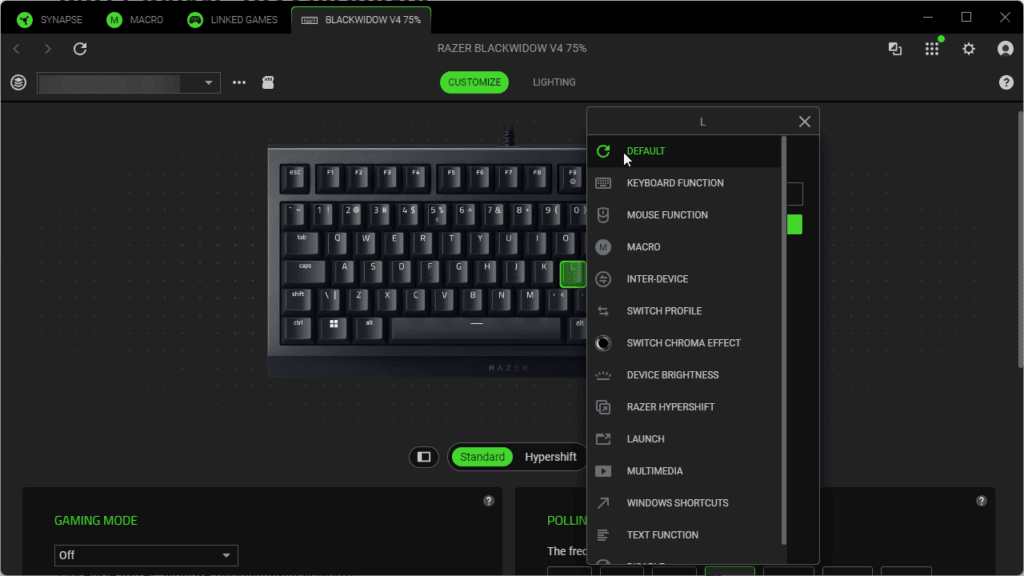Select Switch Chroma Effect option
Screen dimensions: 1024x576
(x=684, y=343)
